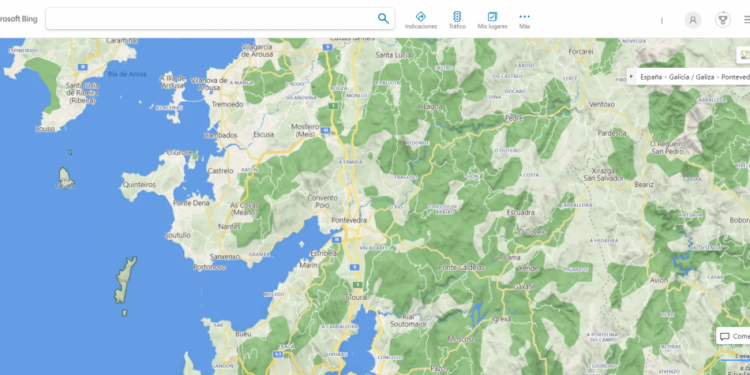
Task: Click the Tremoedo label
Action: [227, 104]
